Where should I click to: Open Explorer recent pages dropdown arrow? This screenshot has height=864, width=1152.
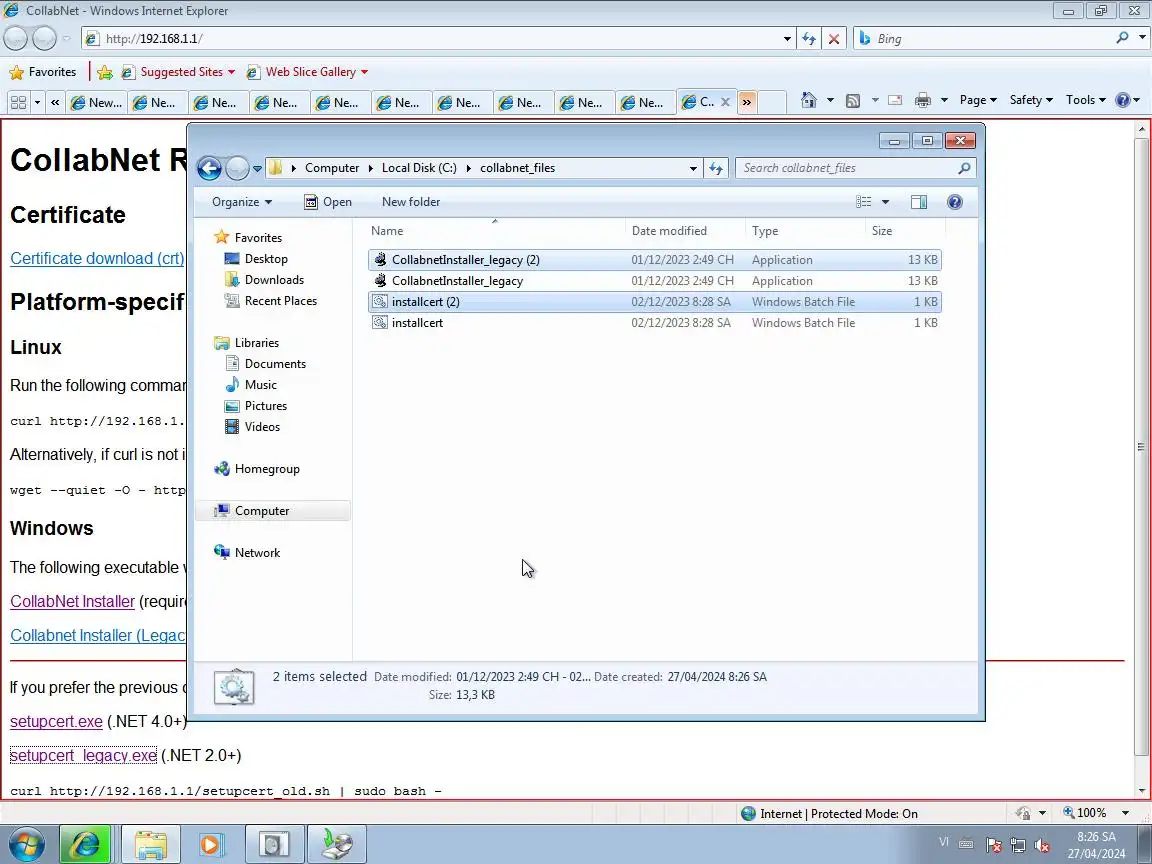click(x=257, y=168)
